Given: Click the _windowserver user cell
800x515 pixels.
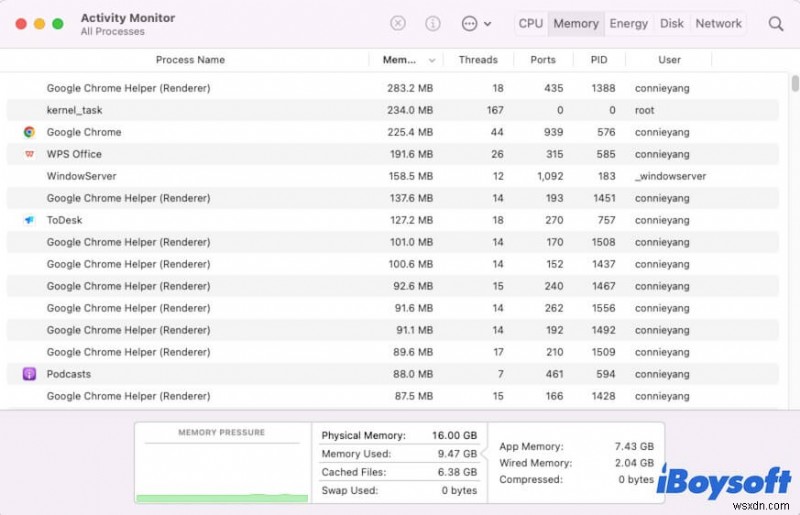Looking at the screenshot, I should coord(670,176).
